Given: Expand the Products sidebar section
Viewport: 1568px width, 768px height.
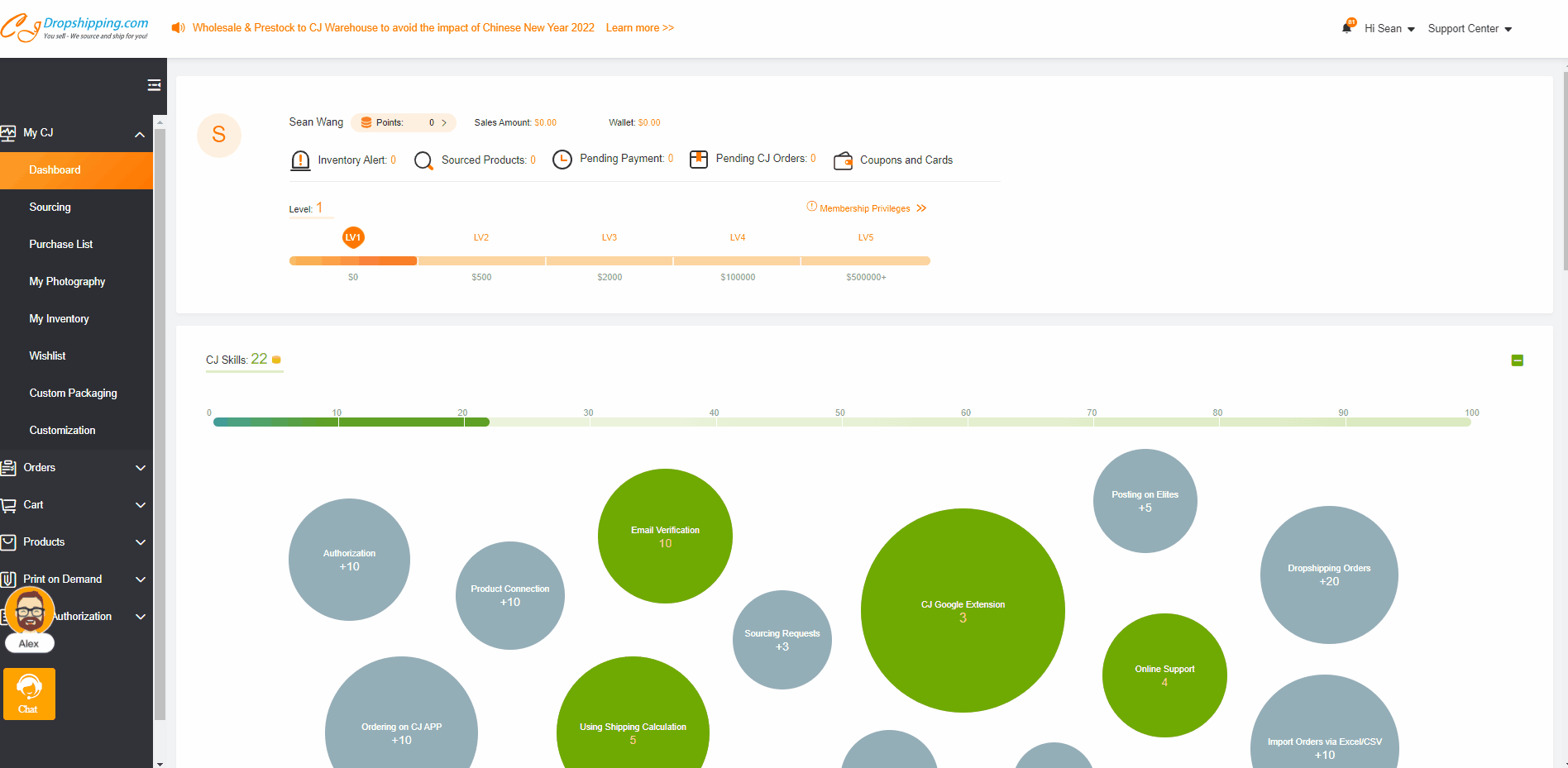Looking at the screenshot, I should click(140, 542).
